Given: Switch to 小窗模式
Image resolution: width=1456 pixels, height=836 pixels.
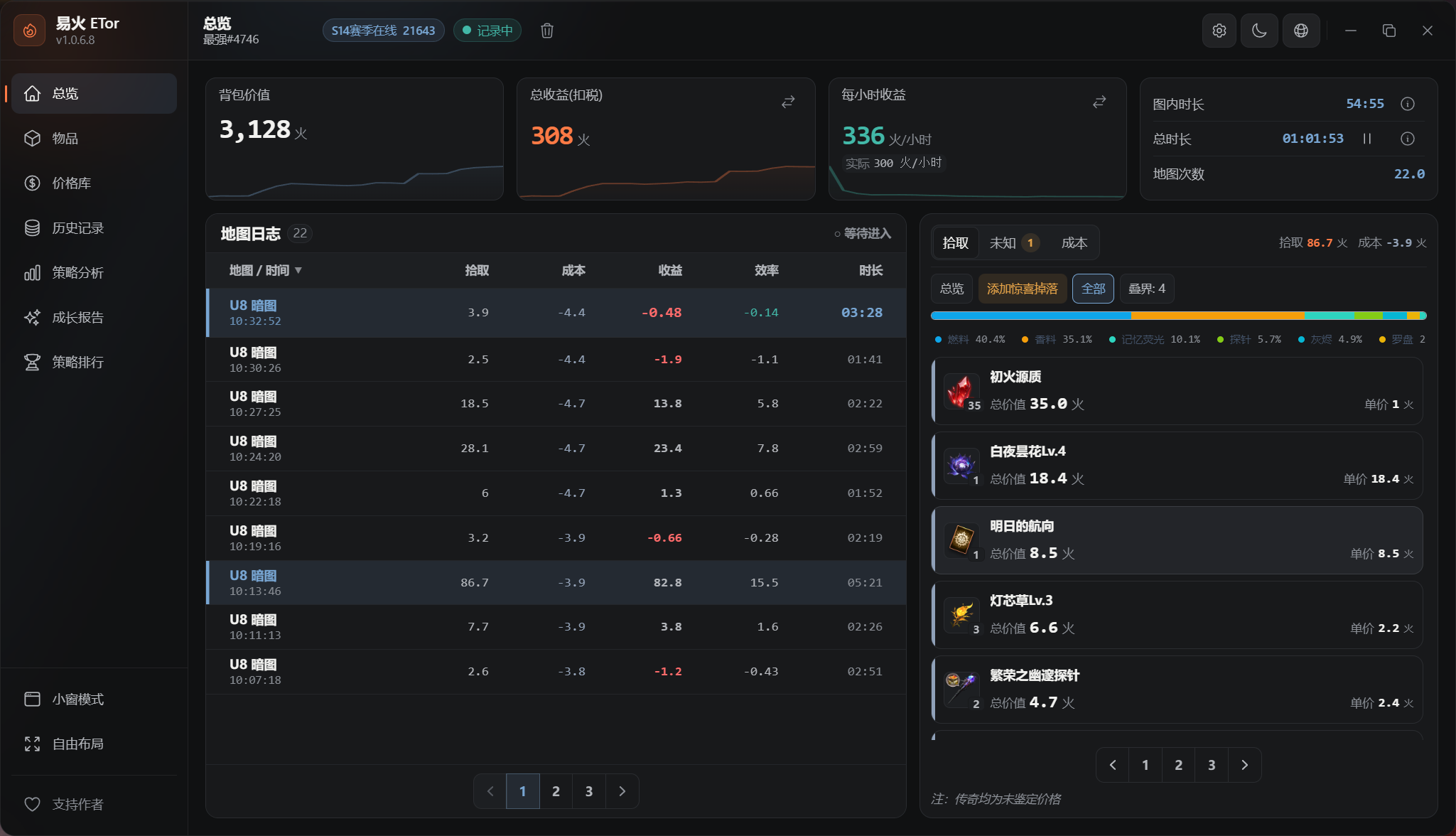Looking at the screenshot, I should (x=94, y=699).
